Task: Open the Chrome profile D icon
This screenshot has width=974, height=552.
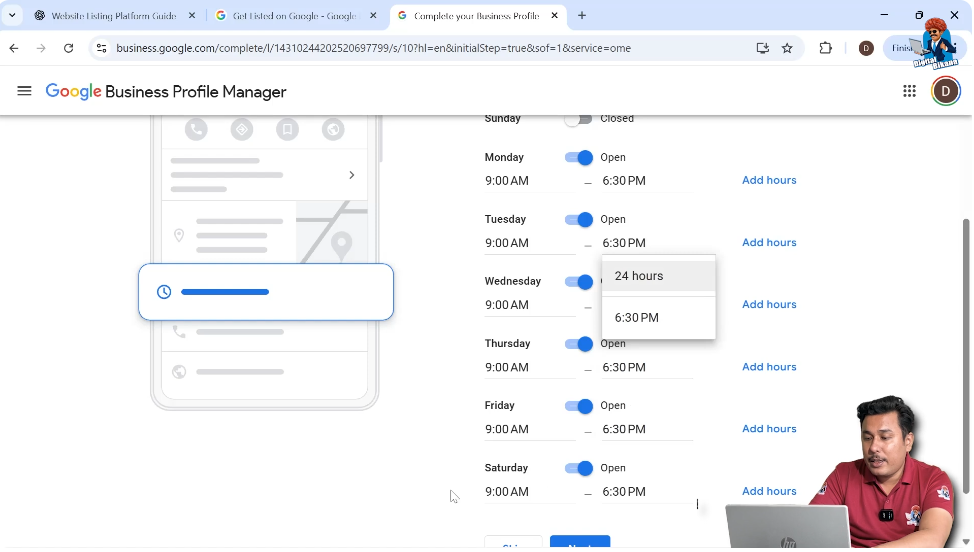Action: pos(866,48)
